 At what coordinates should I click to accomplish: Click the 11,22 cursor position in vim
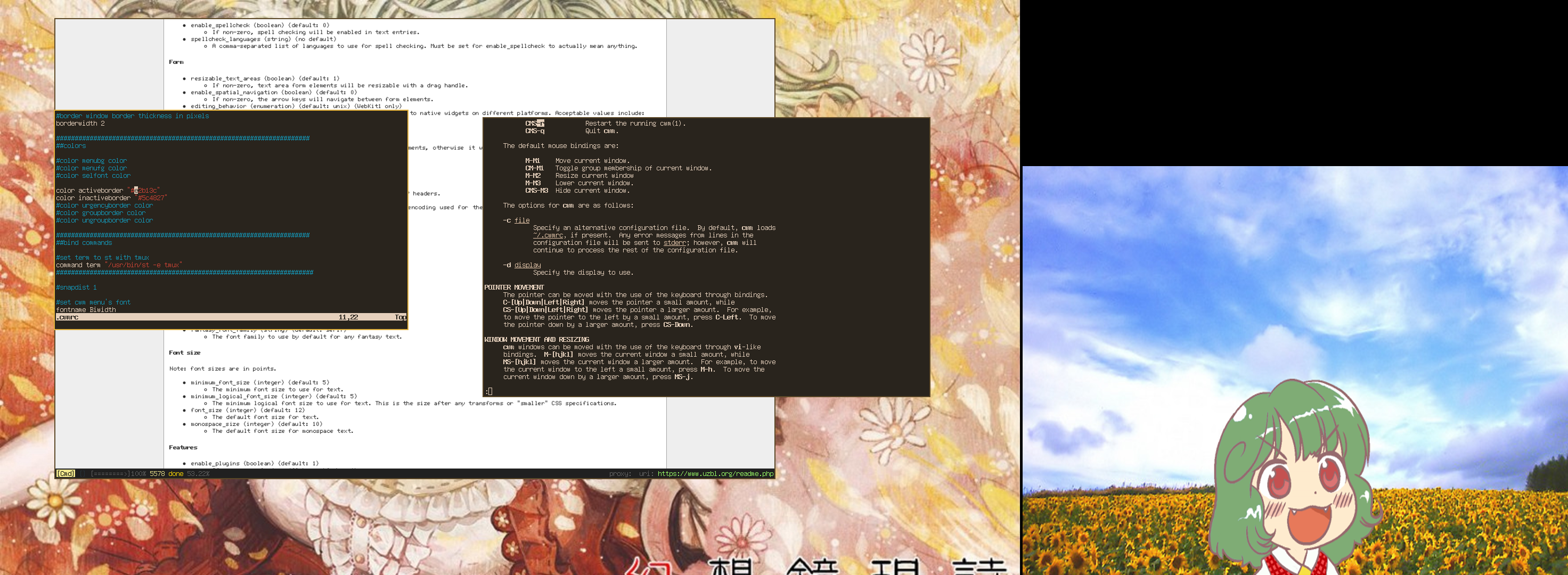tap(348, 317)
